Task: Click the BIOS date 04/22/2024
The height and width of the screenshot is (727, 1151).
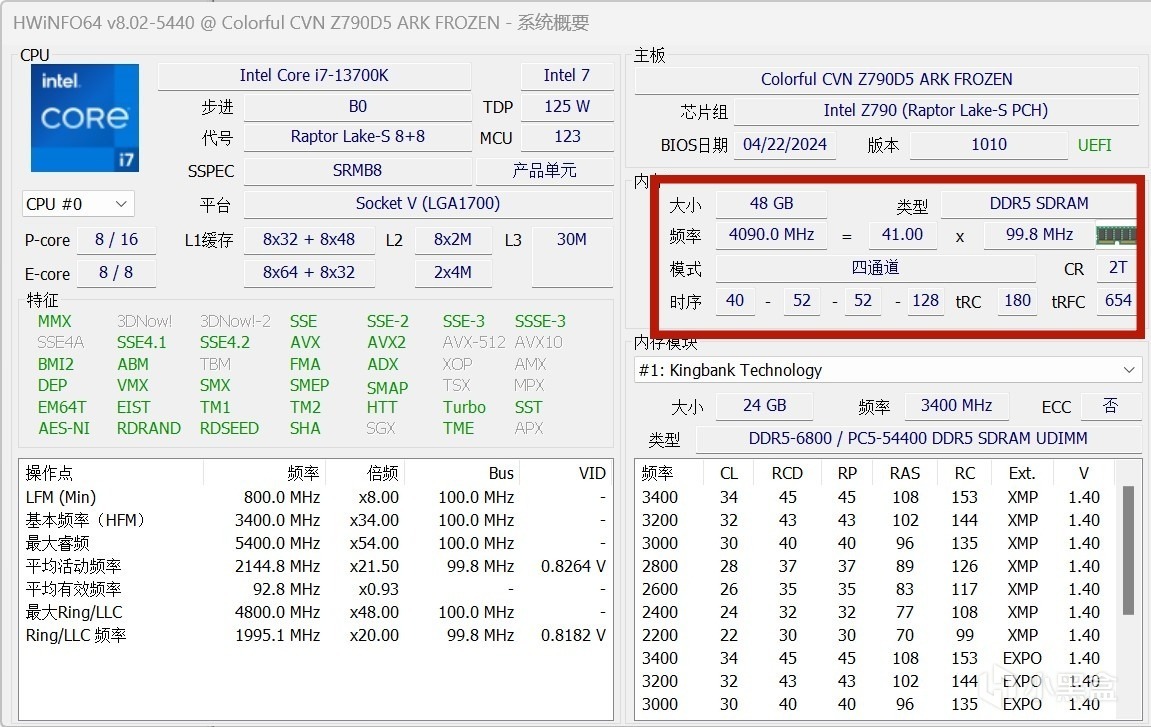Action: pyautogui.click(x=785, y=145)
